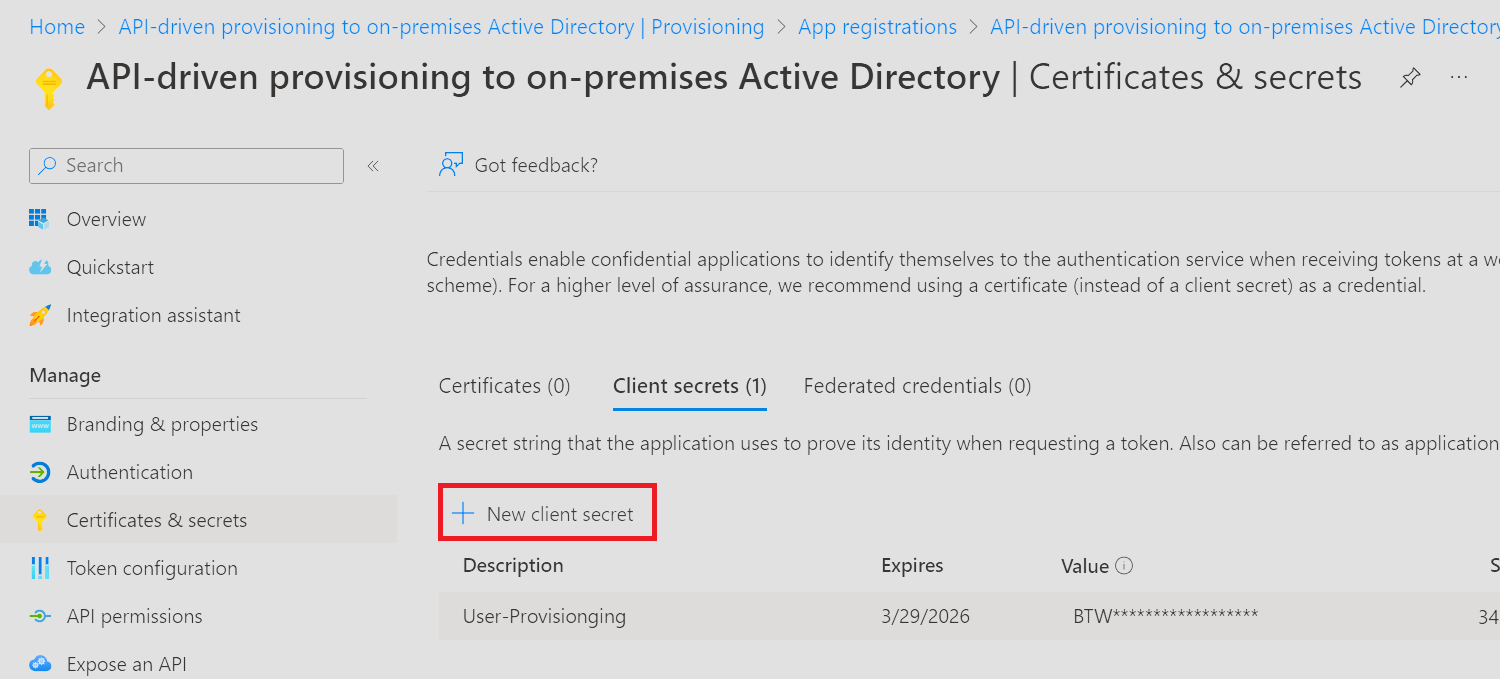
Task: Select Expose an API item
Action: point(126,664)
